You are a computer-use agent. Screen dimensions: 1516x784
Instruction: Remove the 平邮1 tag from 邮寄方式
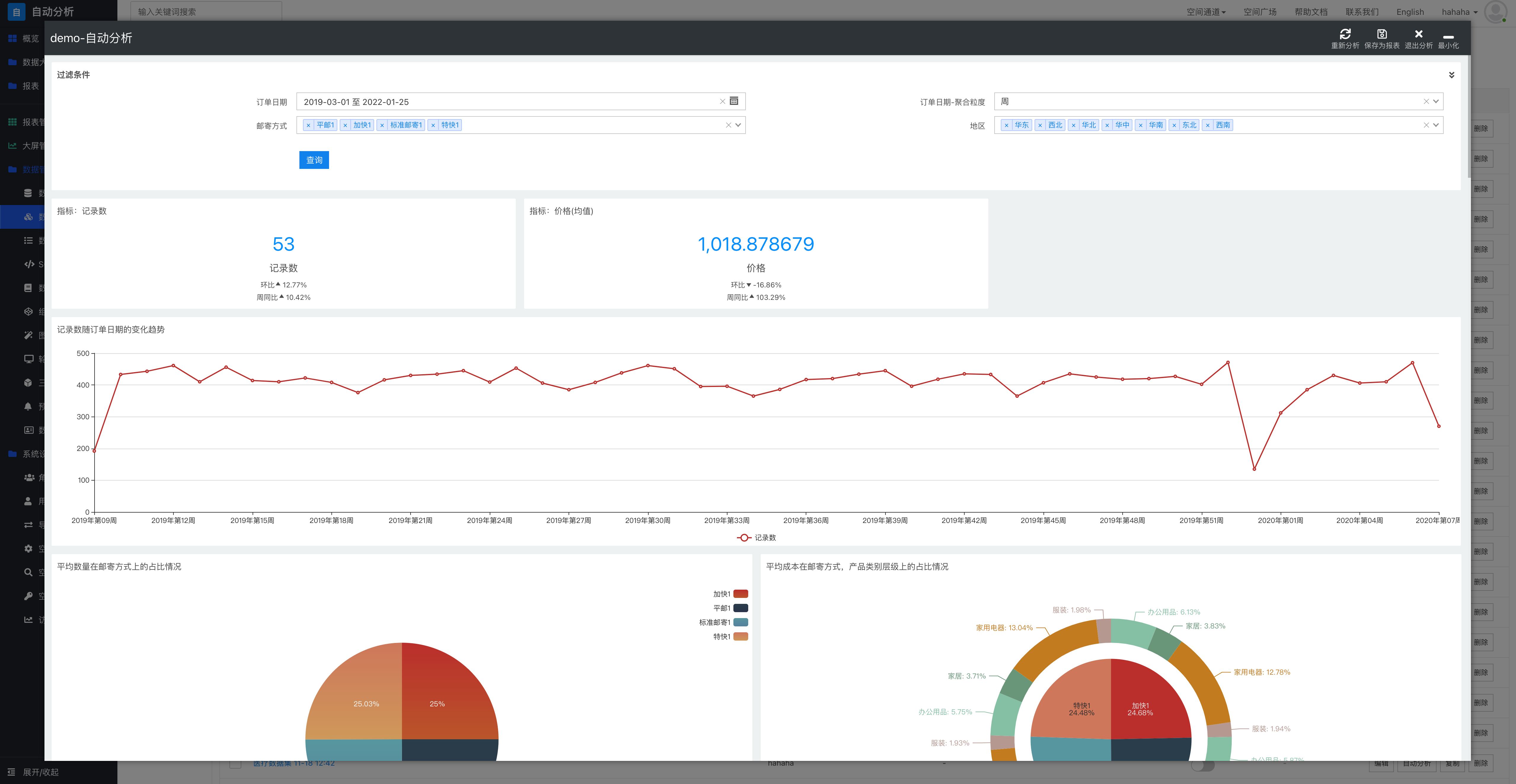(x=308, y=125)
